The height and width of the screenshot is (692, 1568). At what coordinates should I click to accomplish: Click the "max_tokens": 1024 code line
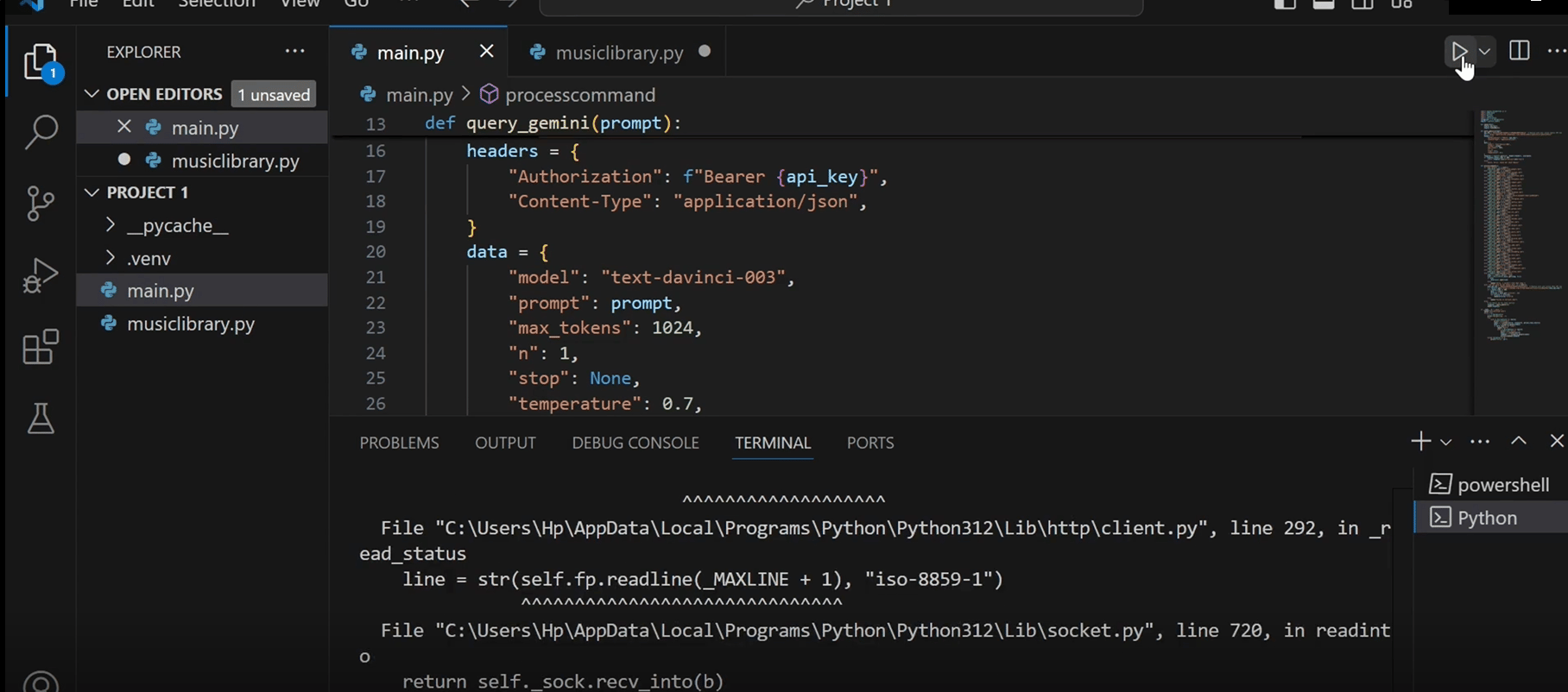605,328
